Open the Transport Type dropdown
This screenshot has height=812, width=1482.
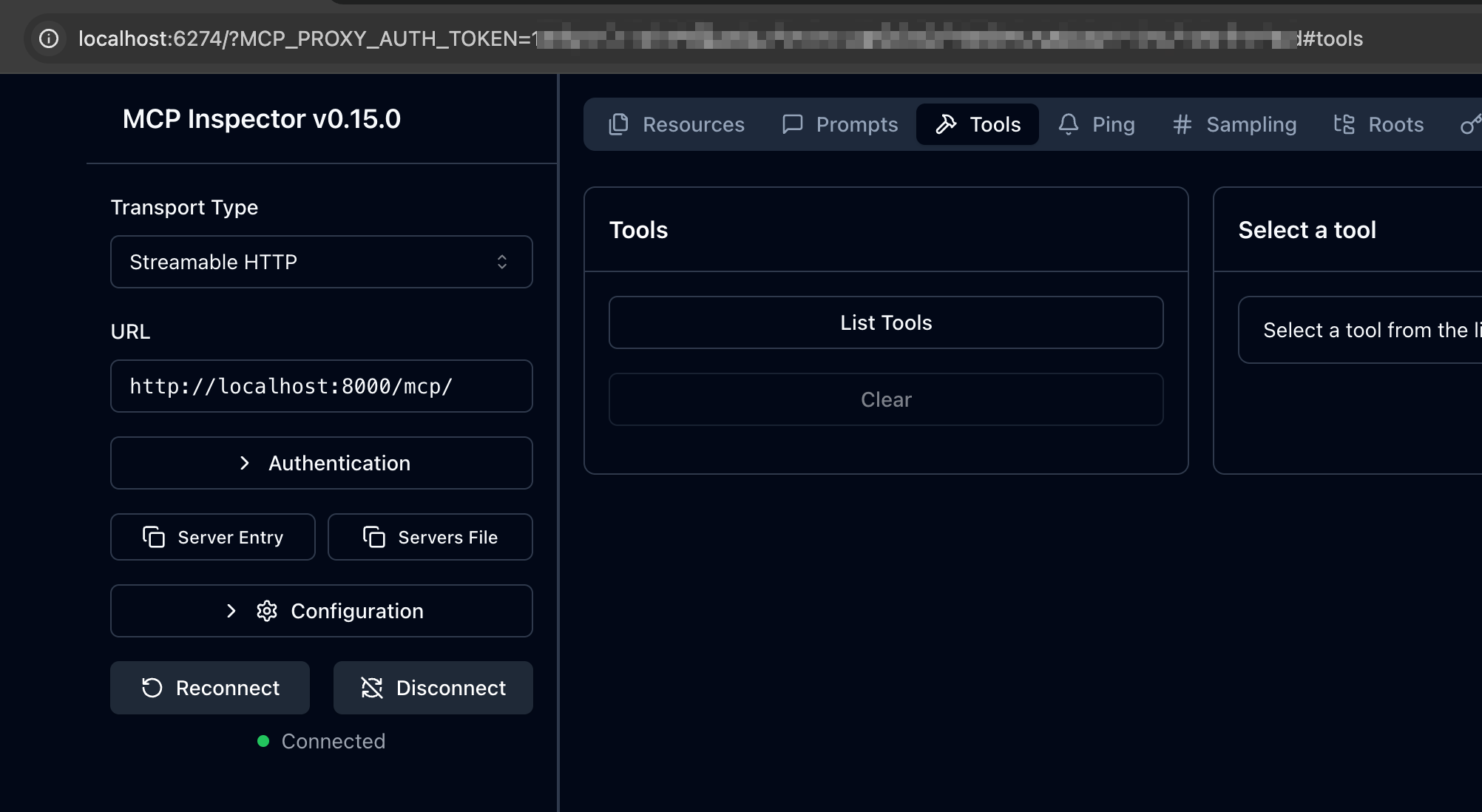pos(321,262)
